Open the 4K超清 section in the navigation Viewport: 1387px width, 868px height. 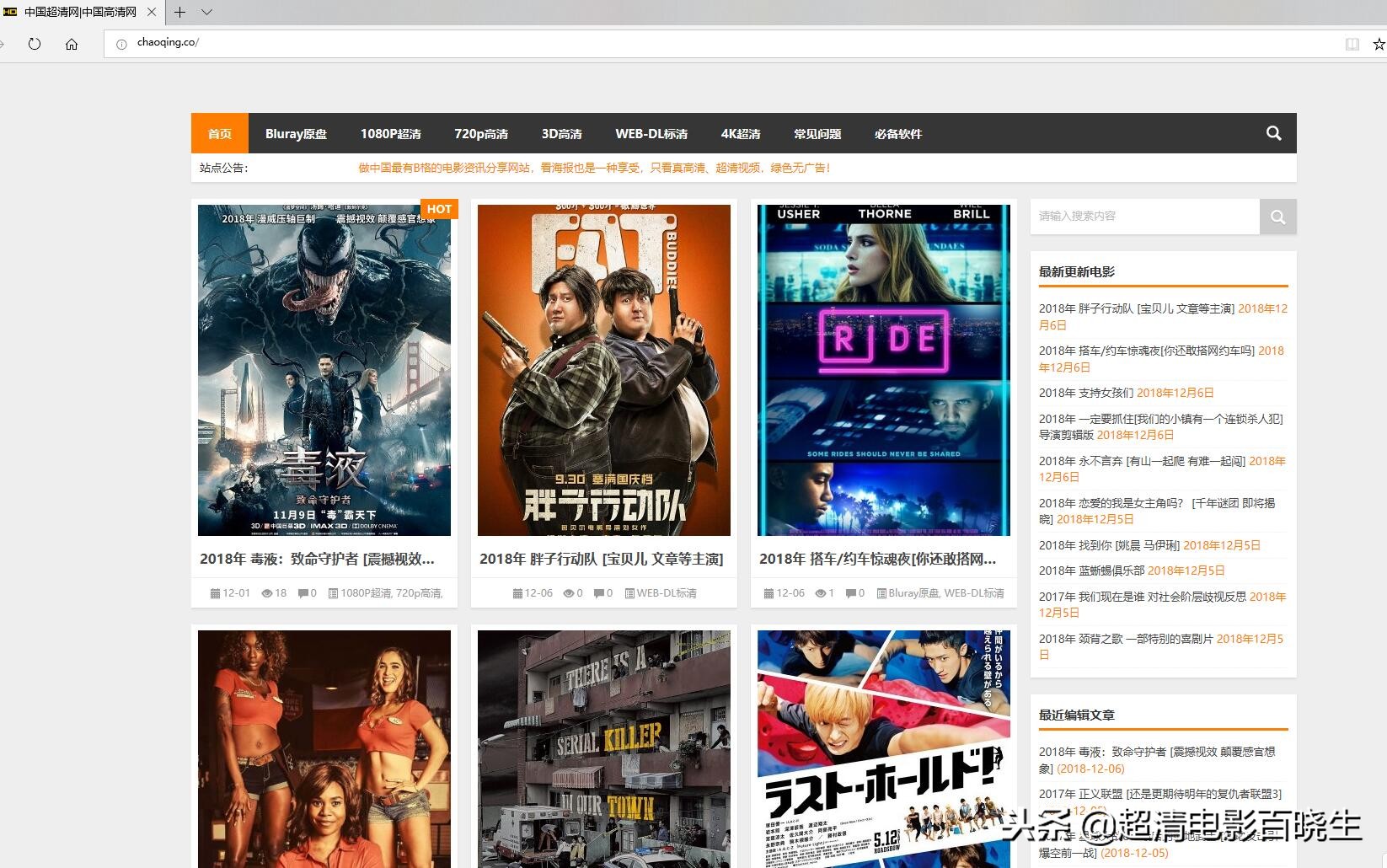coord(739,133)
